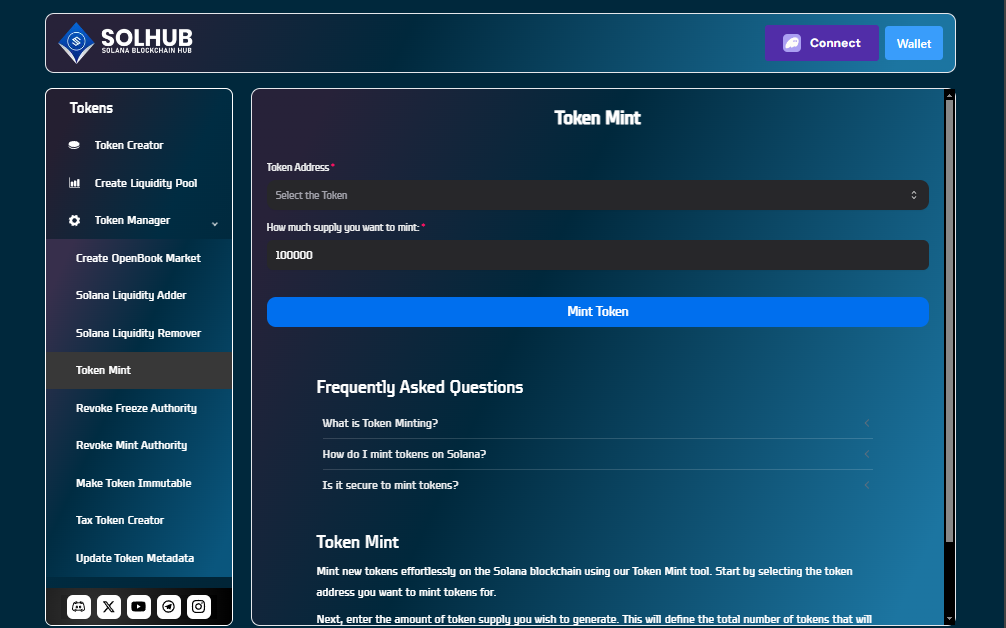Select Create OpenBook Market

pyautogui.click(x=138, y=258)
